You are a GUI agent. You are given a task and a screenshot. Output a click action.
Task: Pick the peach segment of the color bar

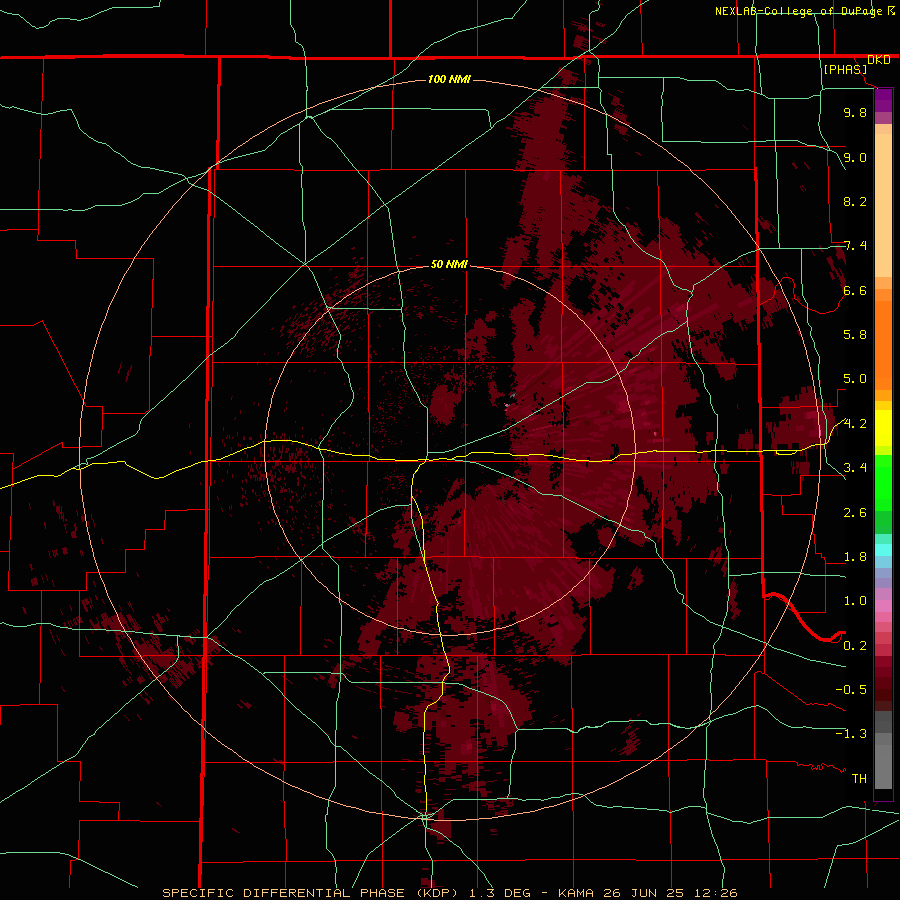883,205
